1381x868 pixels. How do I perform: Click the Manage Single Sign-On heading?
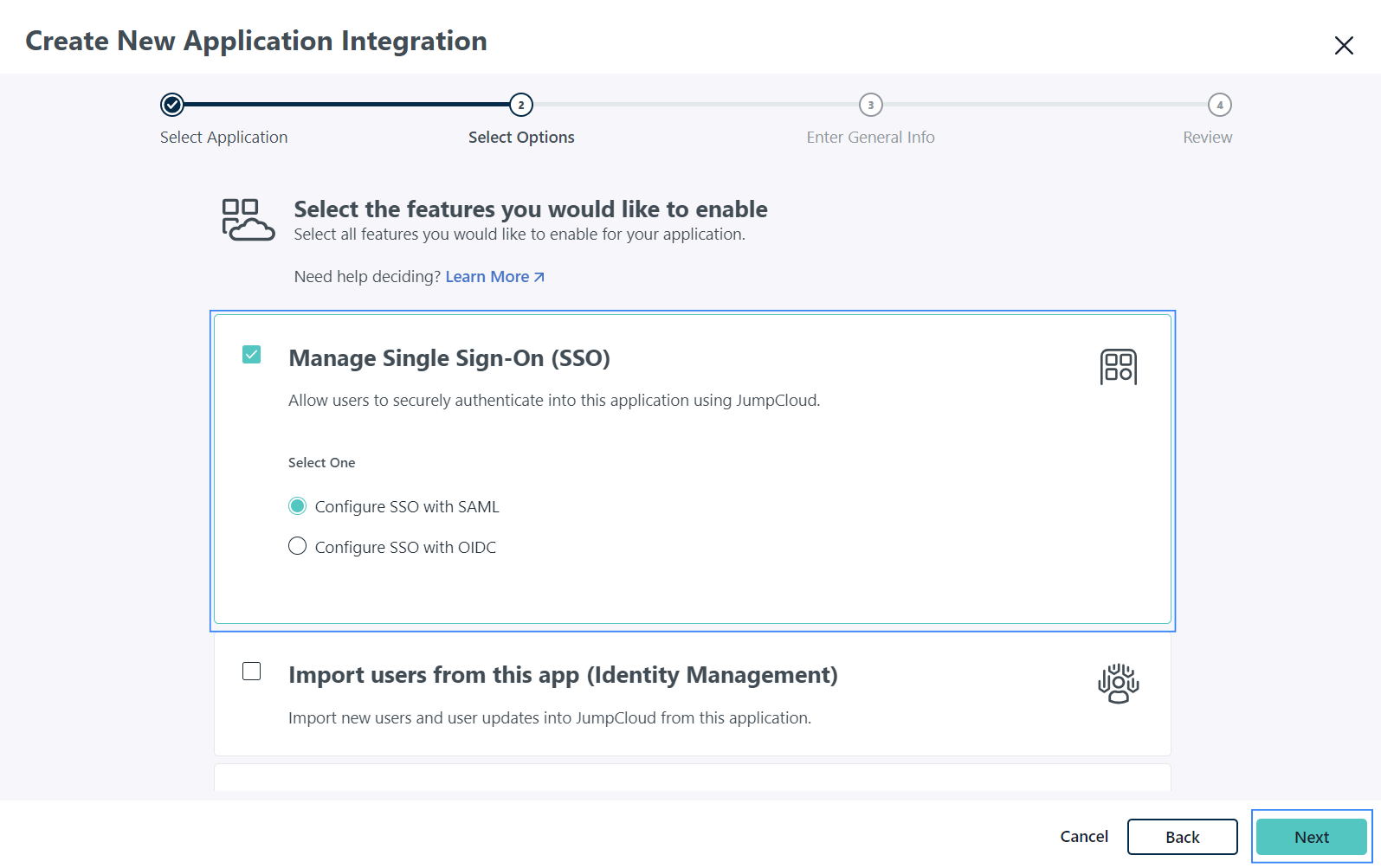coord(449,358)
